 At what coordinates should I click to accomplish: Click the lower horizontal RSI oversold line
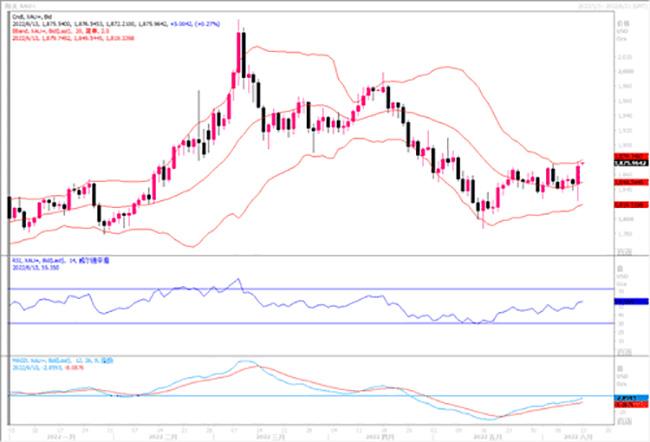pos(300,323)
